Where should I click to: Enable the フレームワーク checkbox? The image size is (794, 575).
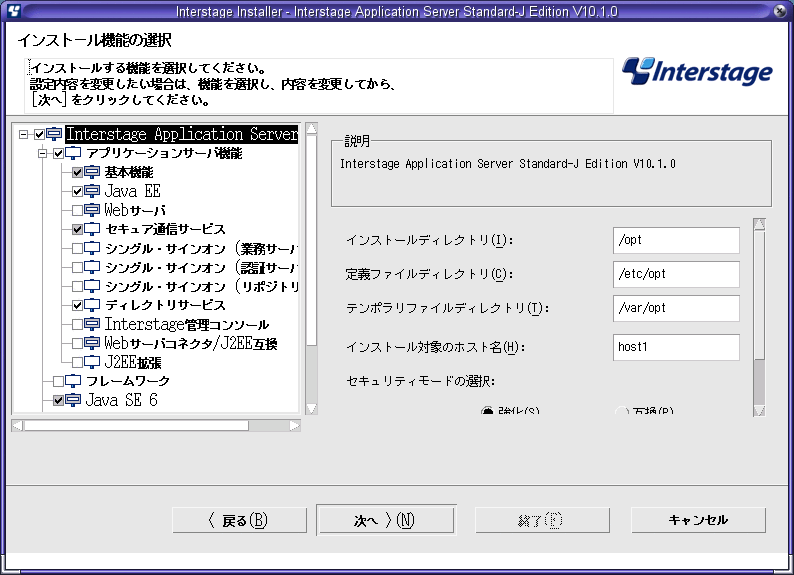59,381
